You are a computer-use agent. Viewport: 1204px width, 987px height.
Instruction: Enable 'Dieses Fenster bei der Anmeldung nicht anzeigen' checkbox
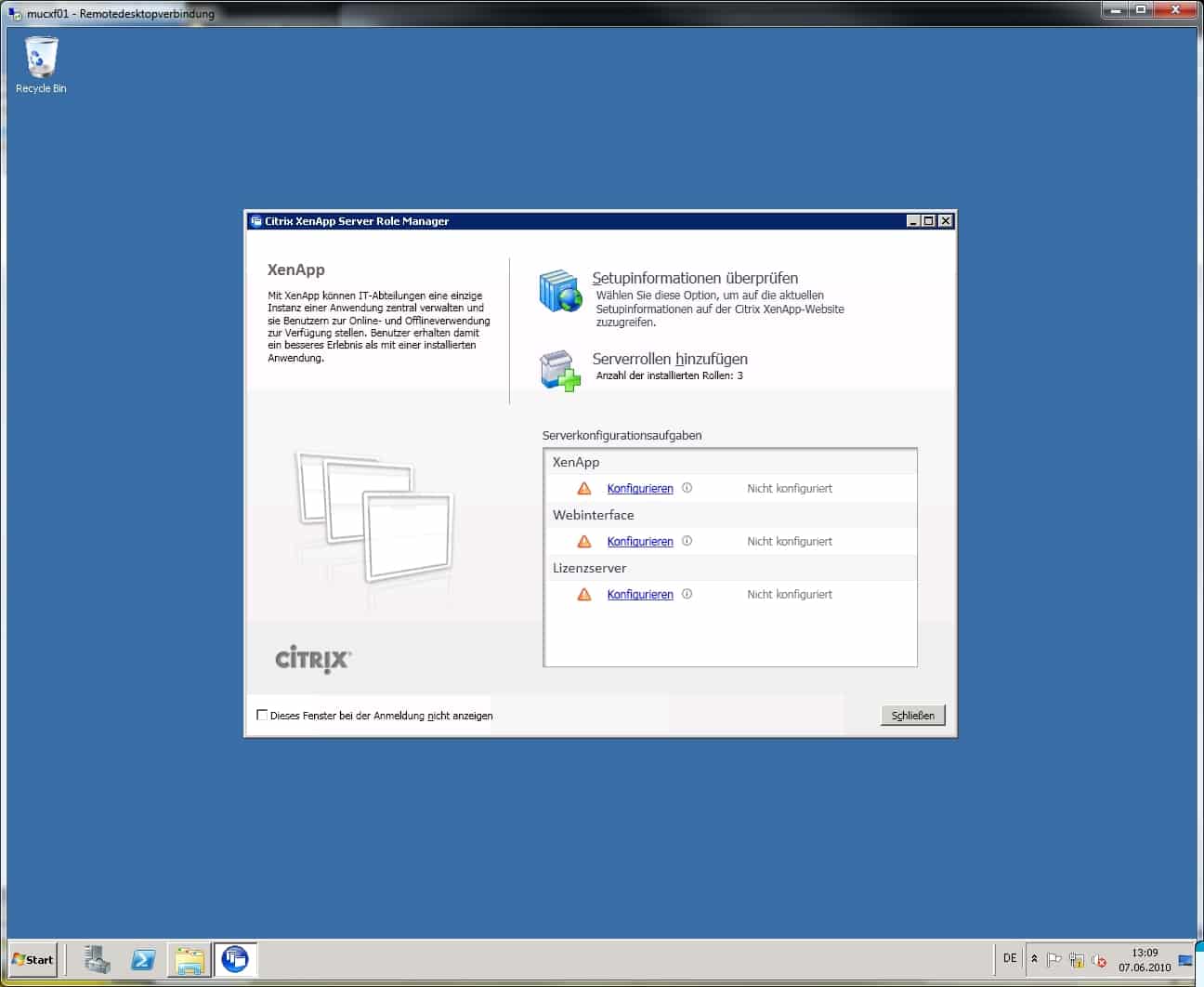(x=262, y=715)
